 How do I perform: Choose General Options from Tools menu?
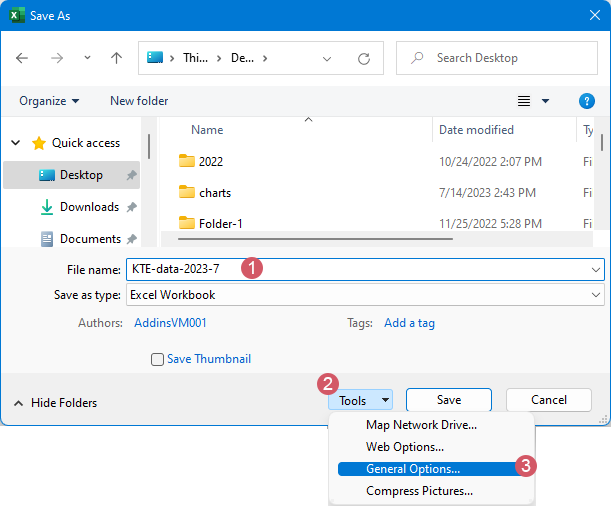[x=413, y=469]
